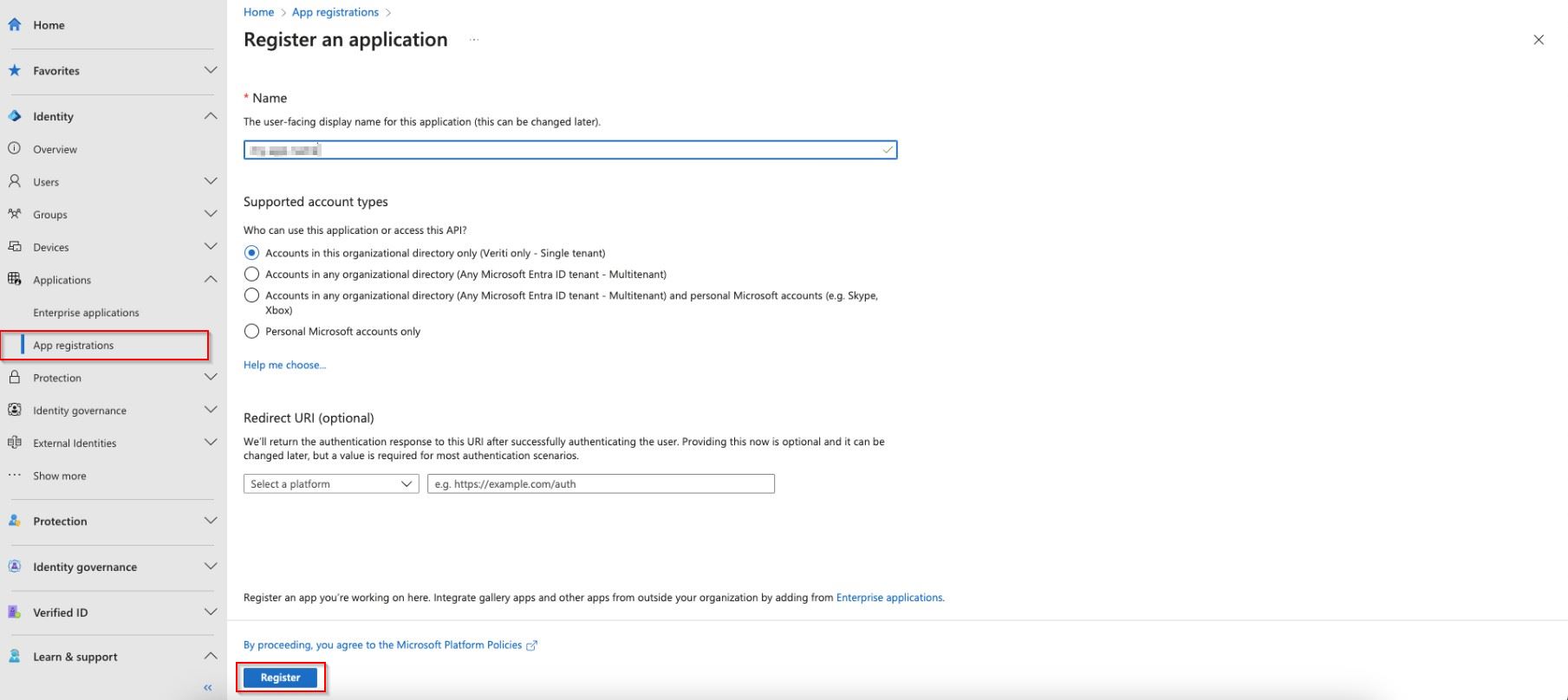The image size is (1568, 700).
Task: Open the Help me choose link
Action: (x=284, y=365)
